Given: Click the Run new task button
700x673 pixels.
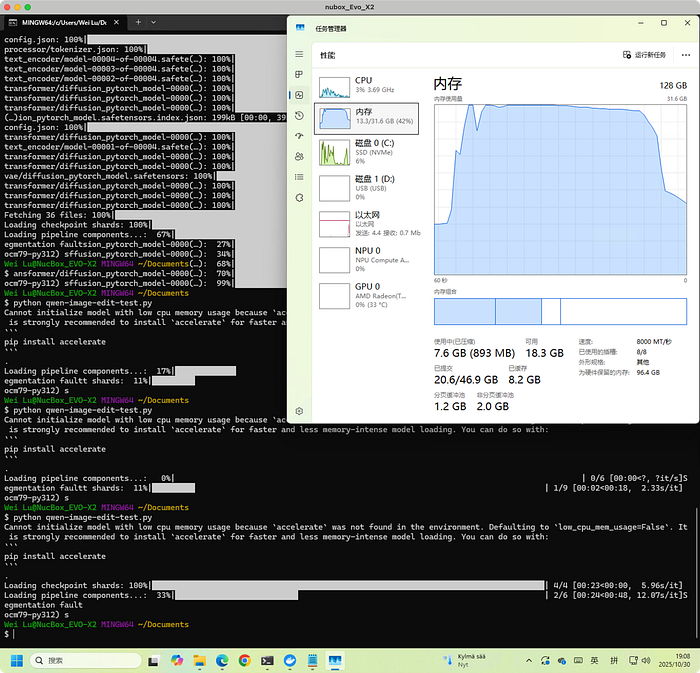Looking at the screenshot, I should [x=644, y=55].
